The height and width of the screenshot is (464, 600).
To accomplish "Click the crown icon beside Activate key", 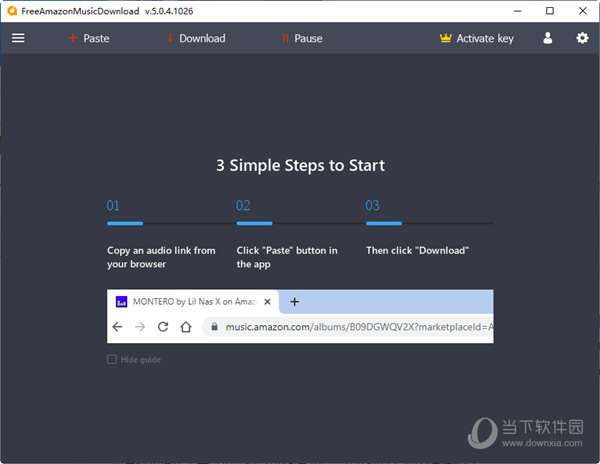I will pos(445,37).
